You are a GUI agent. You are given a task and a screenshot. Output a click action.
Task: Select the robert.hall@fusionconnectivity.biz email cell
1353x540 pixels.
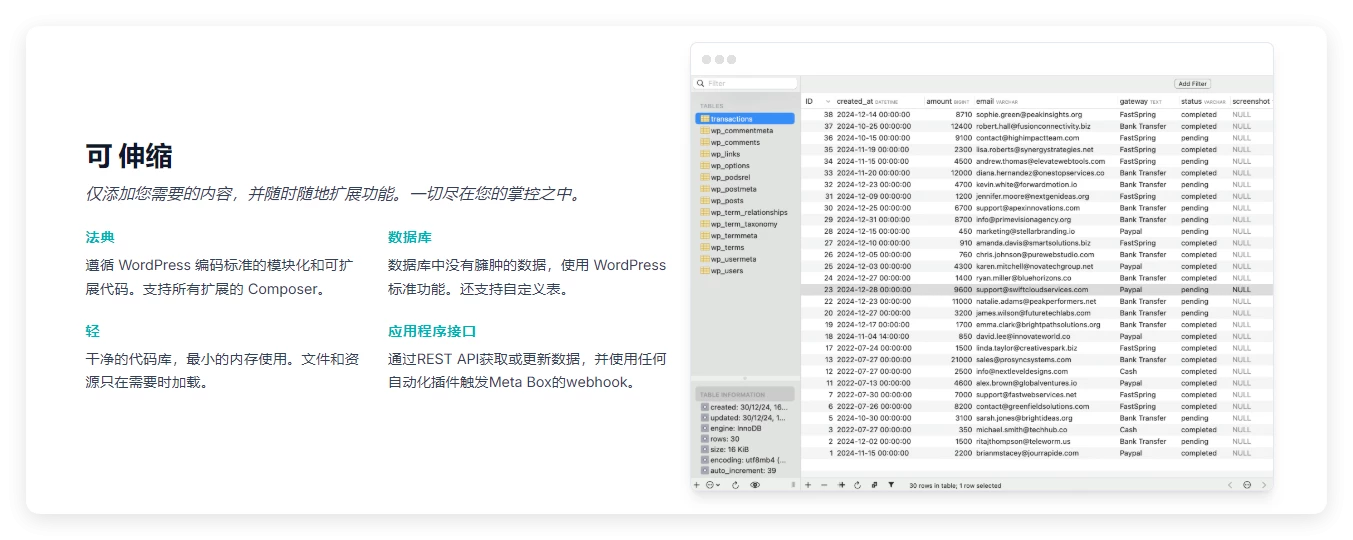coord(1033,127)
